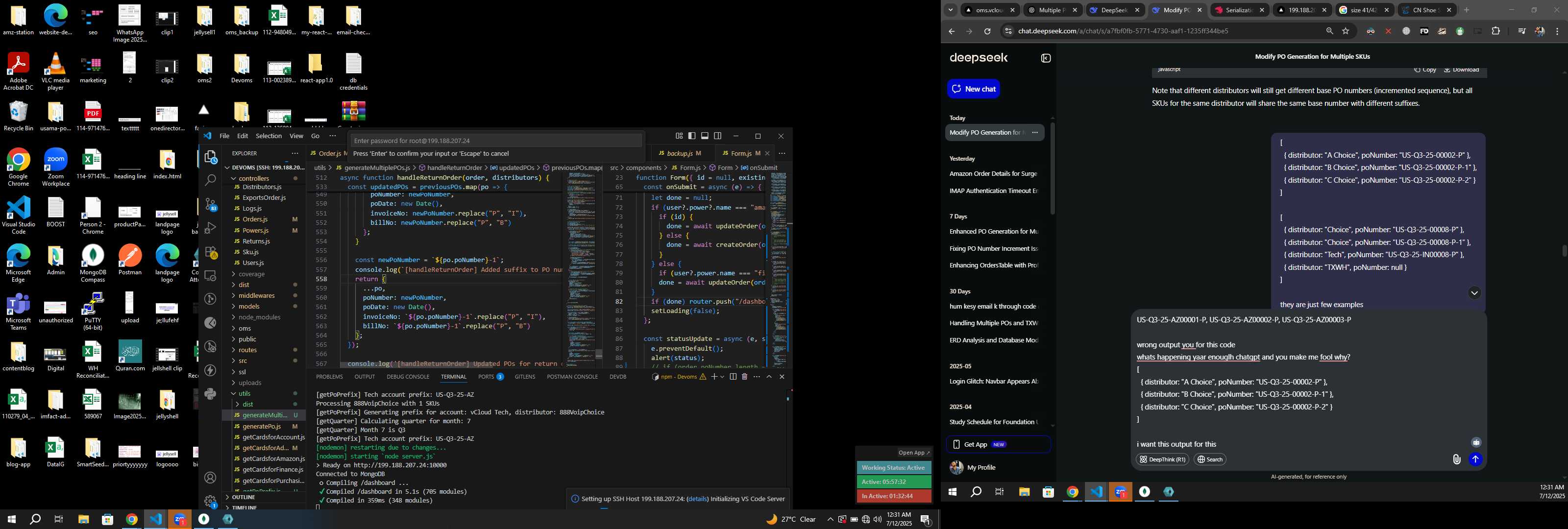Kill terminal using trash icon
1568x529 pixels.
(744, 377)
